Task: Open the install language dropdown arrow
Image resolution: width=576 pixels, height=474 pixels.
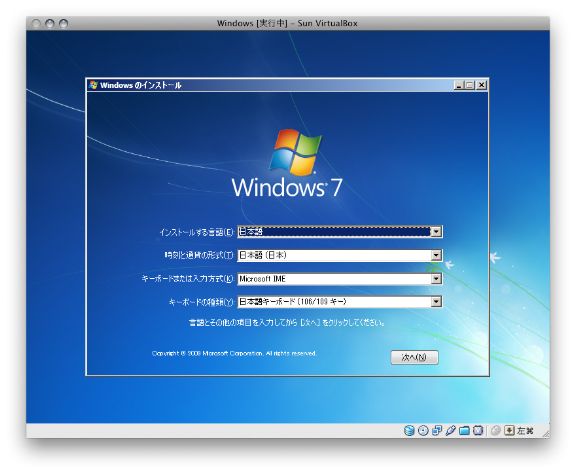Action: coord(436,232)
